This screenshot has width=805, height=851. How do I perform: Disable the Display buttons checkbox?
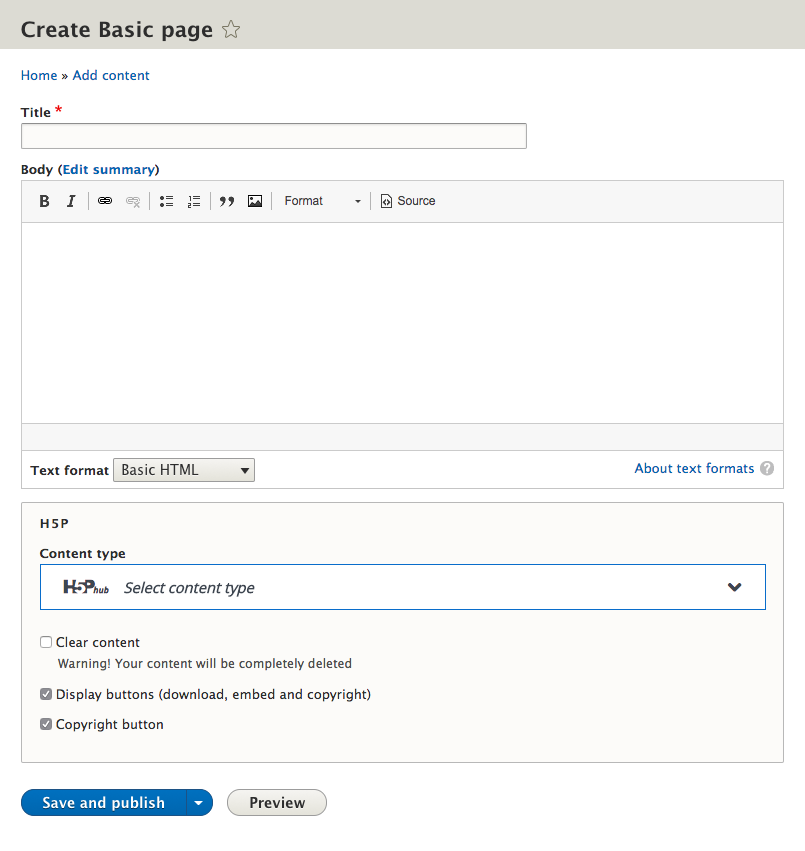click(45, 693)
